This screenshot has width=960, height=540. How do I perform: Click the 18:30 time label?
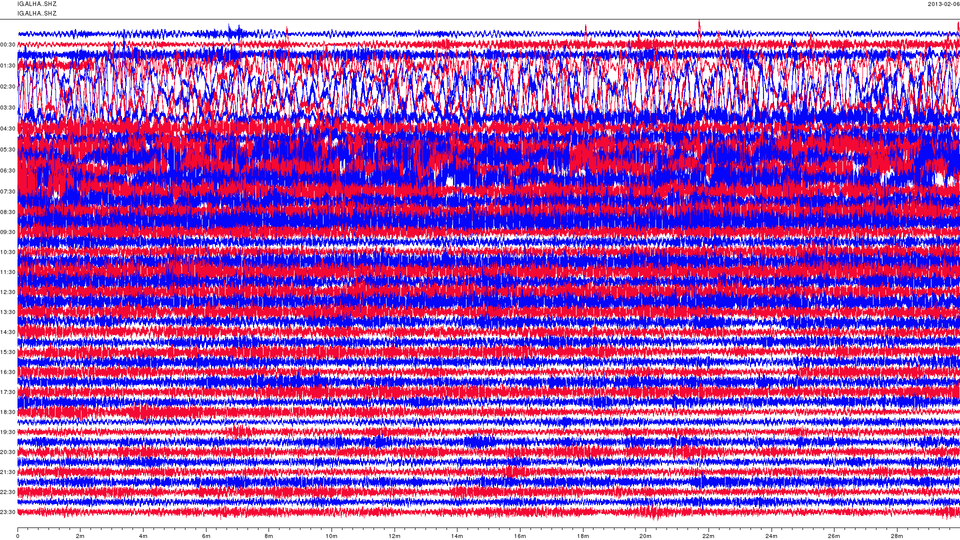8,413
